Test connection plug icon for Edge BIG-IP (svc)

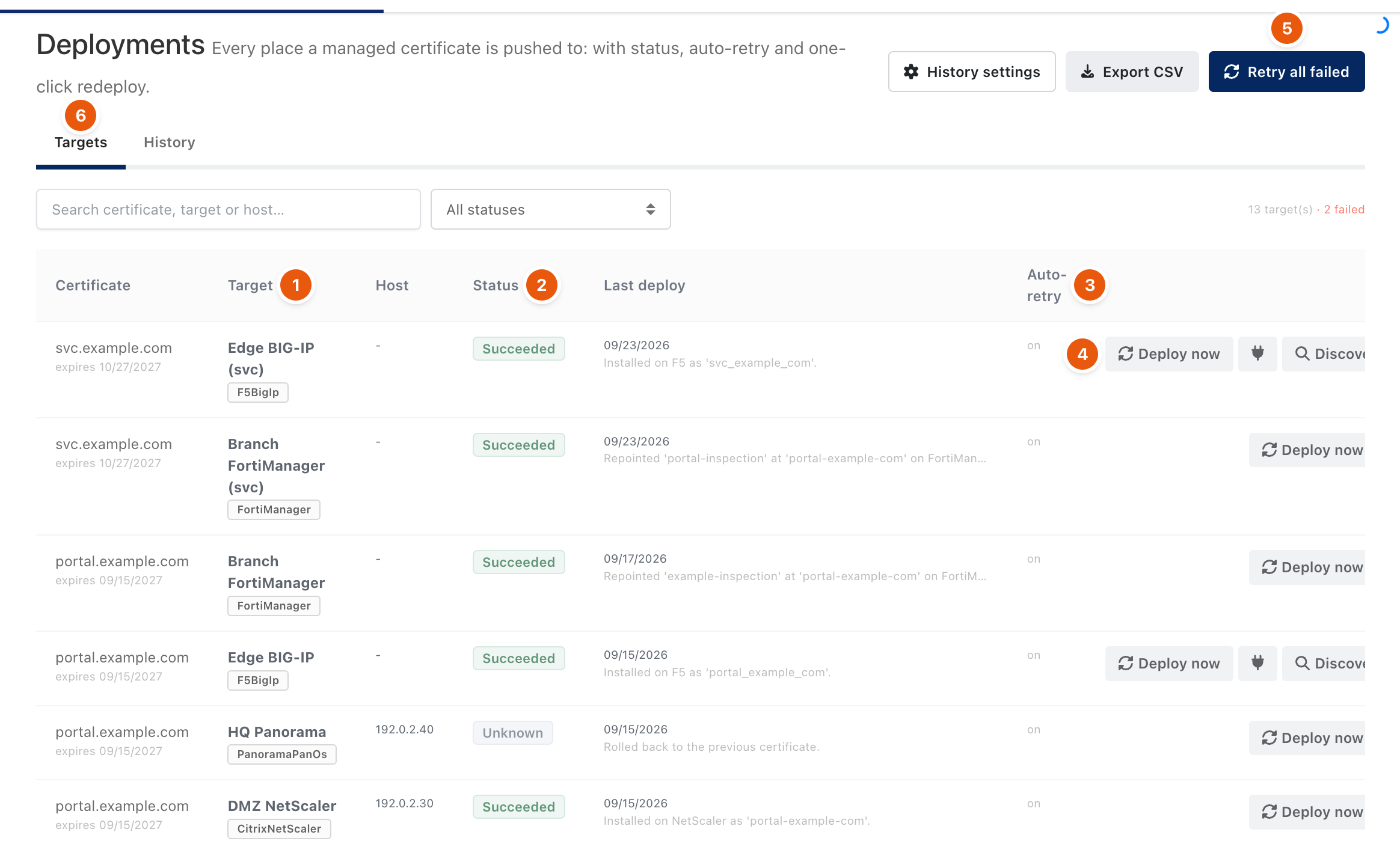[x=1258, y=354]
